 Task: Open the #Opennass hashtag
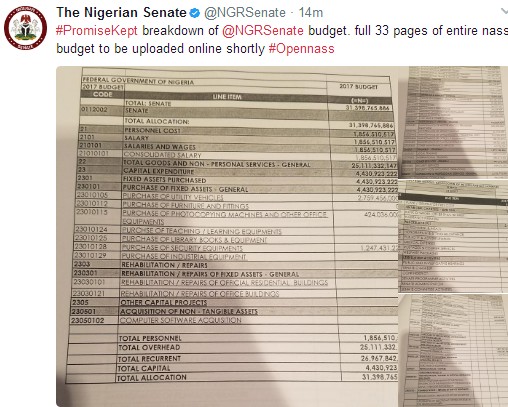tap(301, 49)
